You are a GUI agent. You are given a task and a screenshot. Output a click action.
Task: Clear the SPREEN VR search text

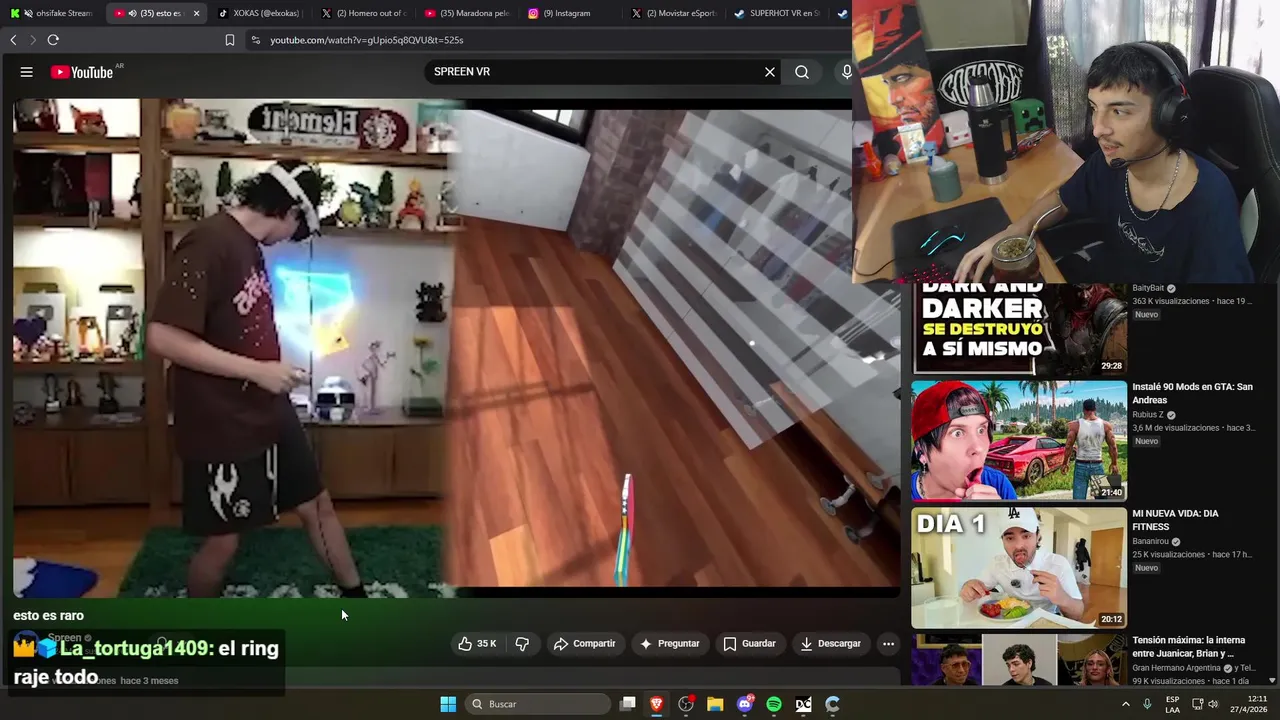point(770,72)
